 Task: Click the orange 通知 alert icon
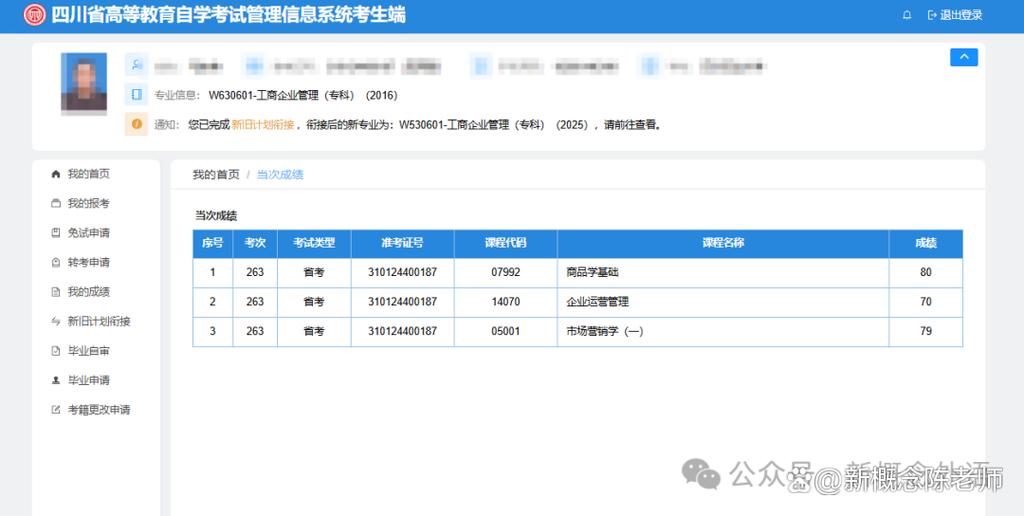pos(136,123)
